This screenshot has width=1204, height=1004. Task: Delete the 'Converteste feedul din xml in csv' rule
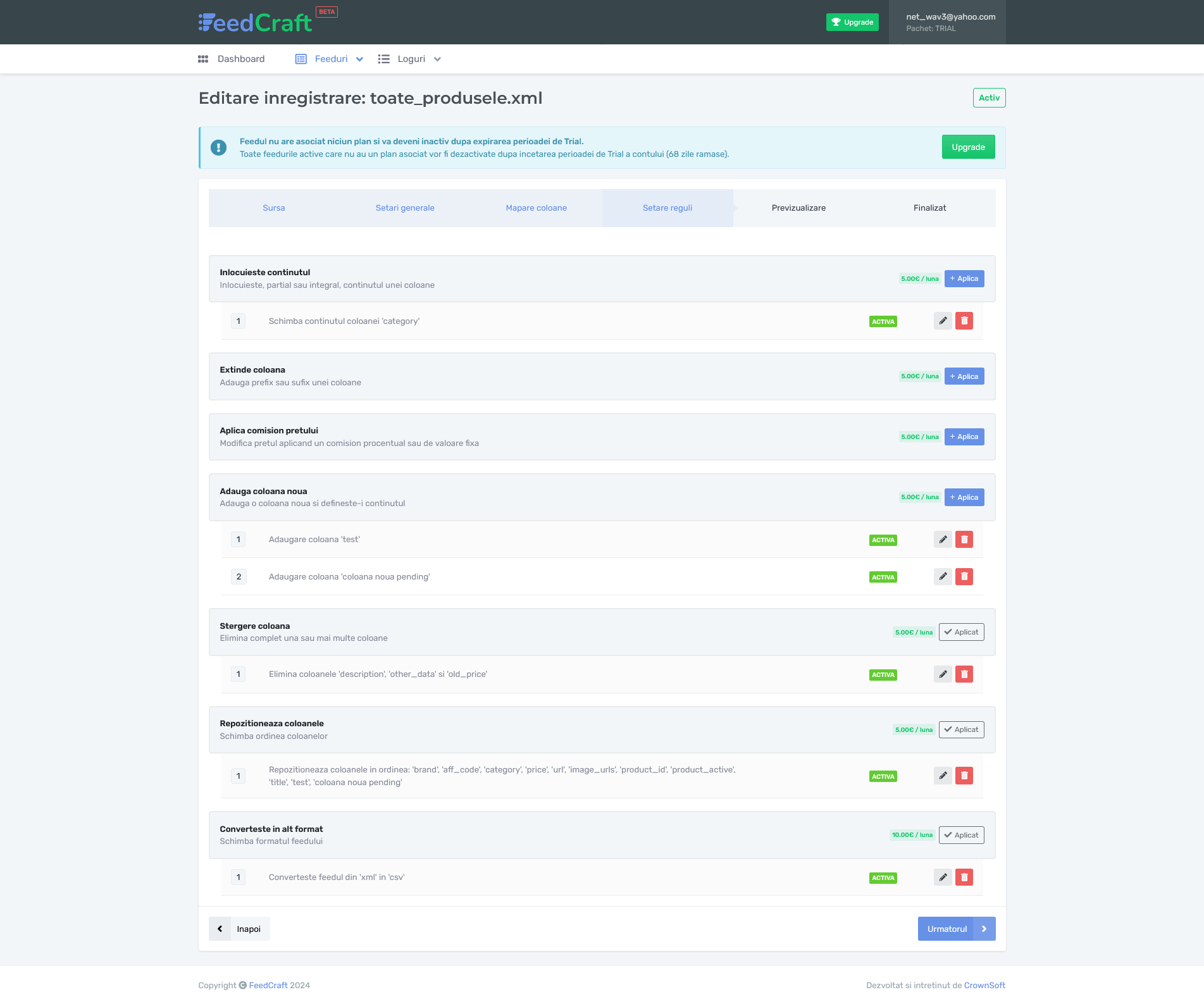[x=964, y=877]
